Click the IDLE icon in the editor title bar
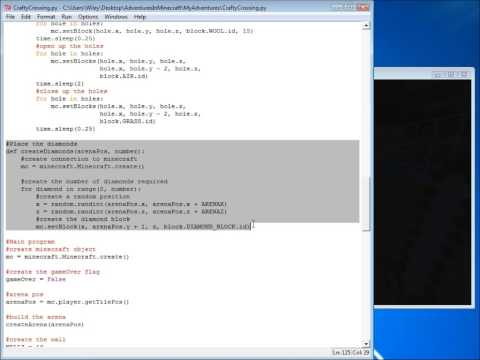This screenshot has width=480, height=360. pyautogui.click(x=8, y=7)
